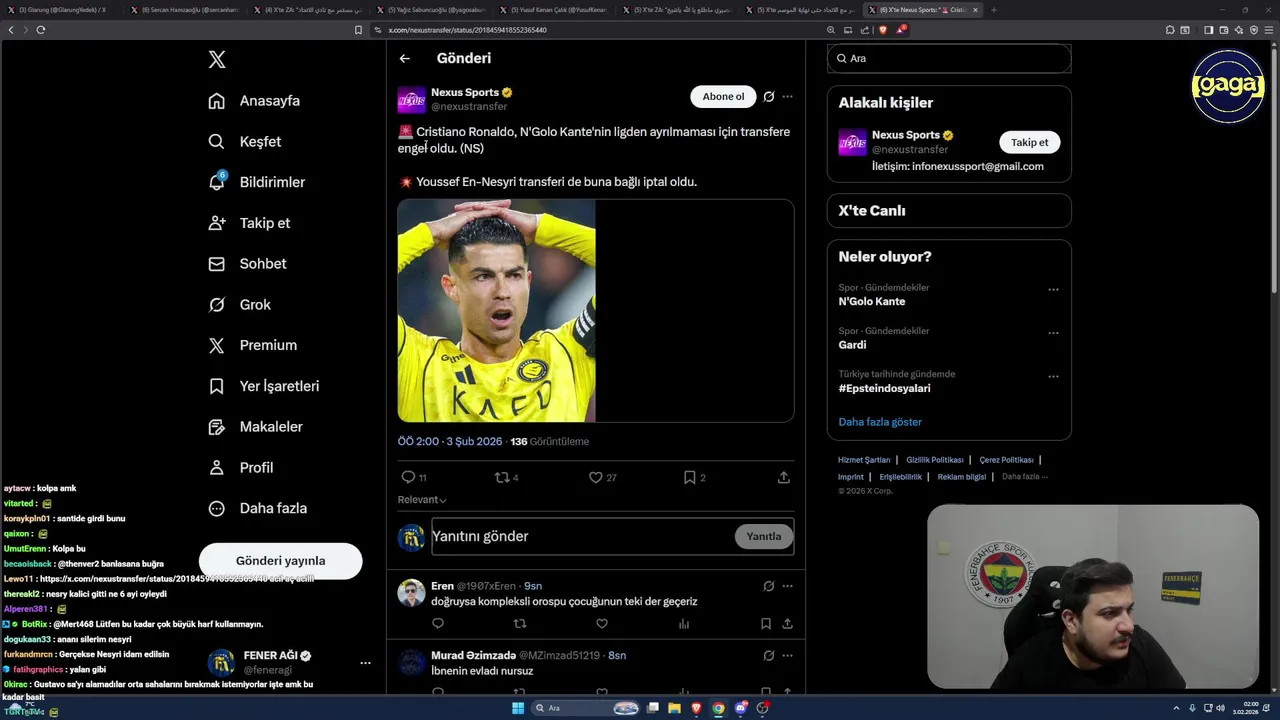Click the repost icon on Eren's comment
The image size is (1280, 720).
(x=519, y=624)
